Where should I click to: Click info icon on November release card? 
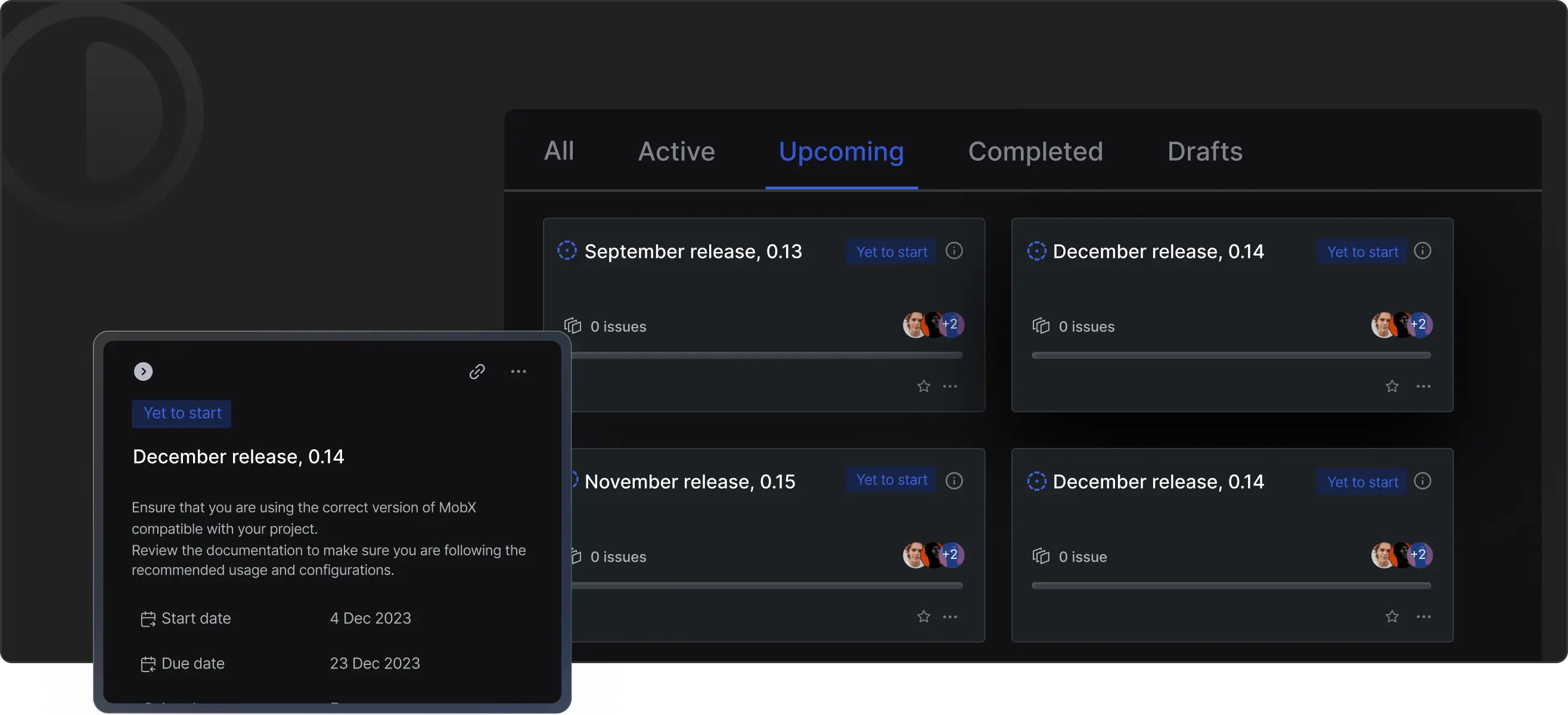pos(954,481)
